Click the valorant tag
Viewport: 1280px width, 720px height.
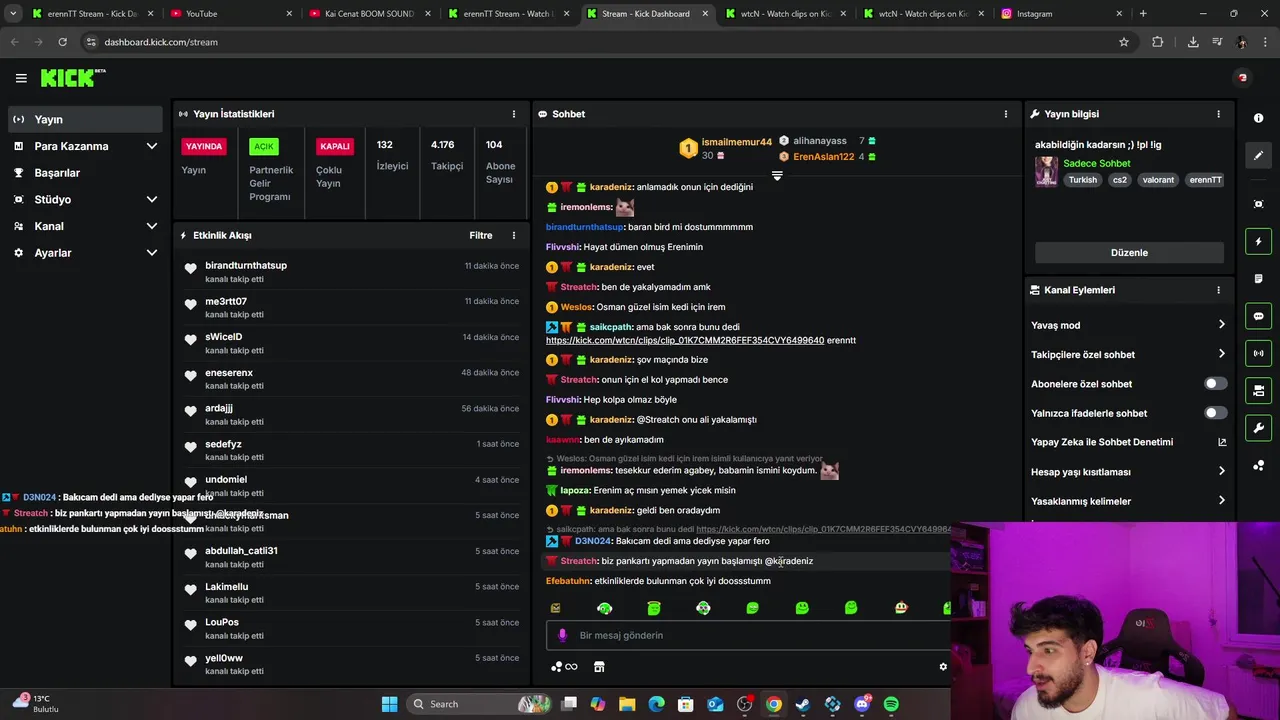coord(1158,180)
